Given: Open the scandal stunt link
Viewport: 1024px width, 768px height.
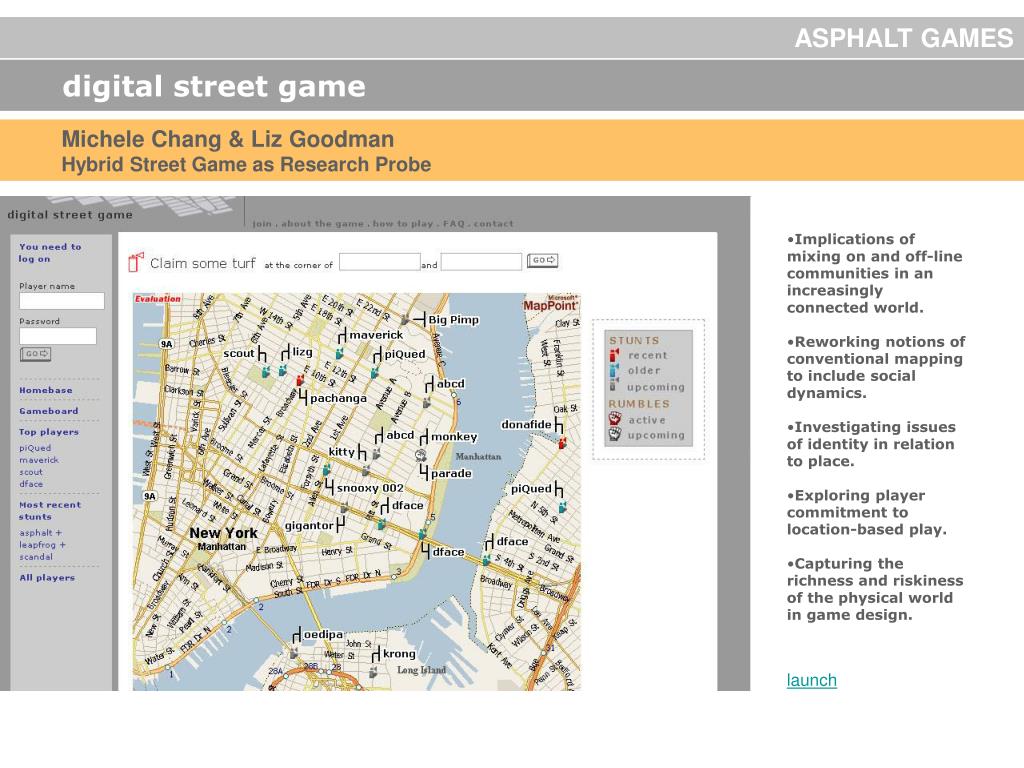Looking at the screenshot, I should [36, 557].
